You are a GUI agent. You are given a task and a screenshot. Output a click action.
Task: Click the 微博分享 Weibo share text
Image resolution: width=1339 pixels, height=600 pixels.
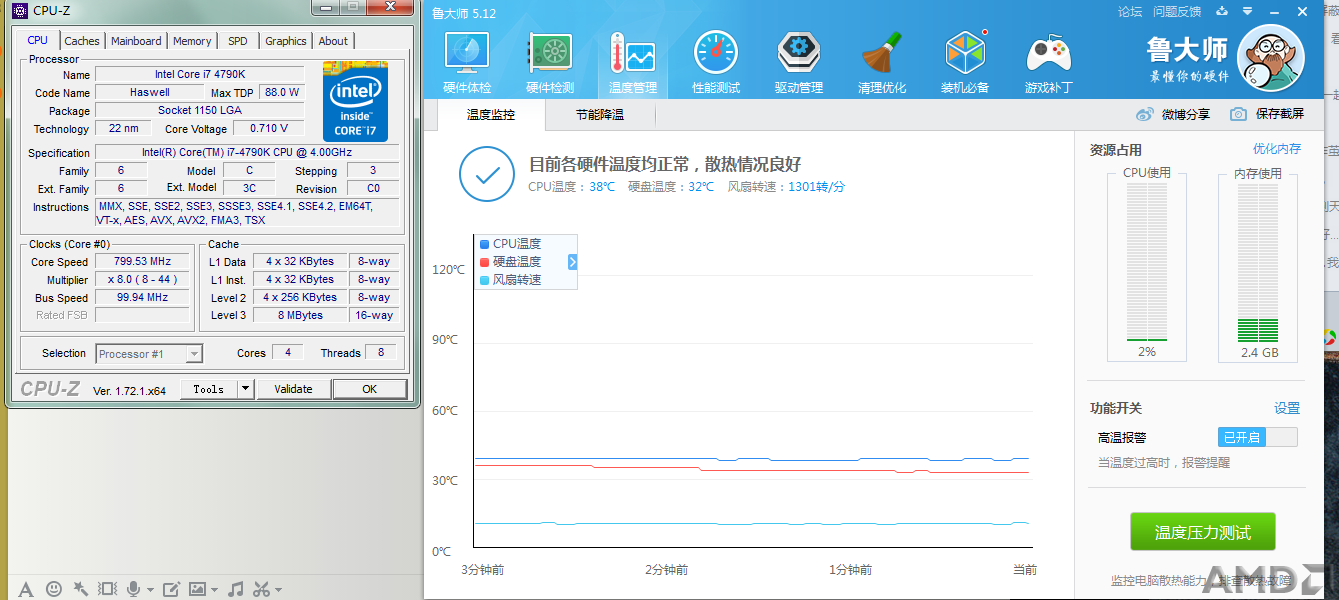click(1186, 114)
